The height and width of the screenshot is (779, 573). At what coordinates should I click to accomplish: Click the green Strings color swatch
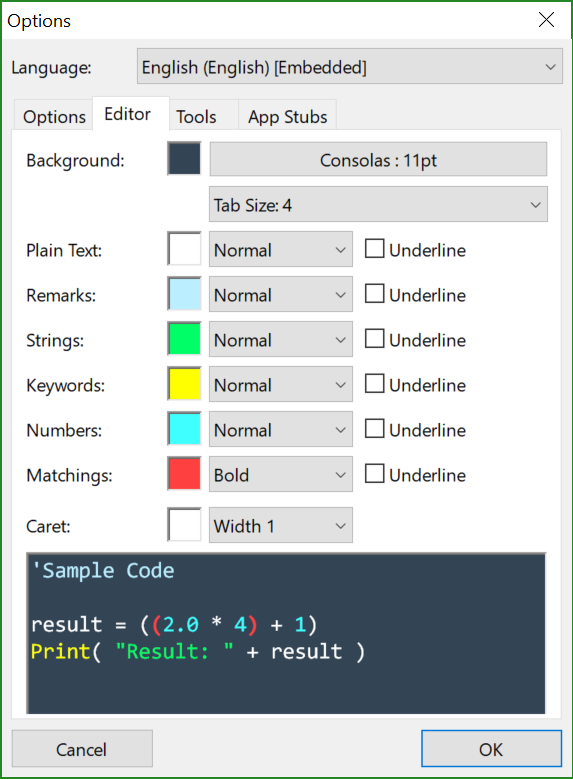tap(184, 339)
